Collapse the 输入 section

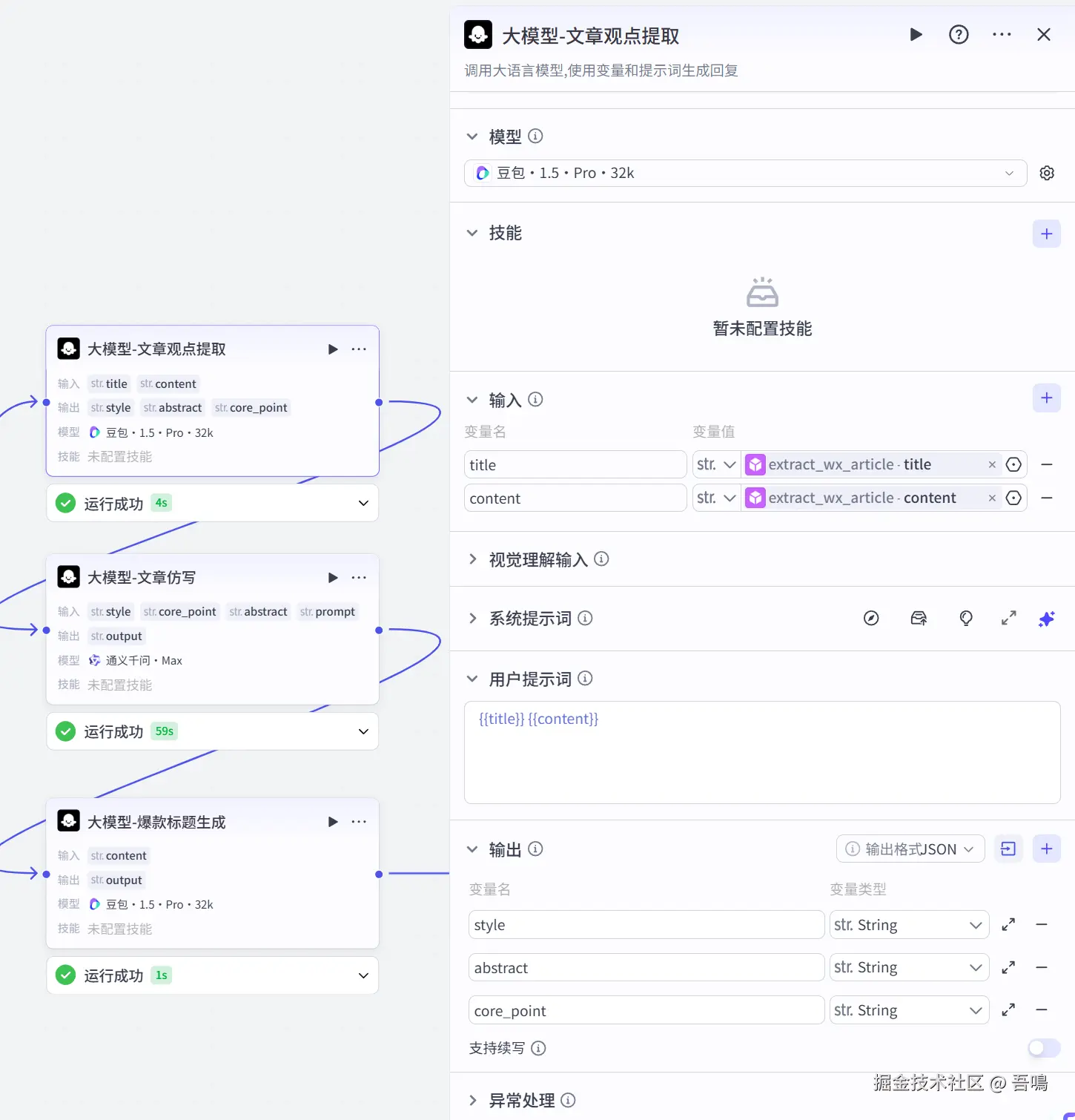pos(472,400)
